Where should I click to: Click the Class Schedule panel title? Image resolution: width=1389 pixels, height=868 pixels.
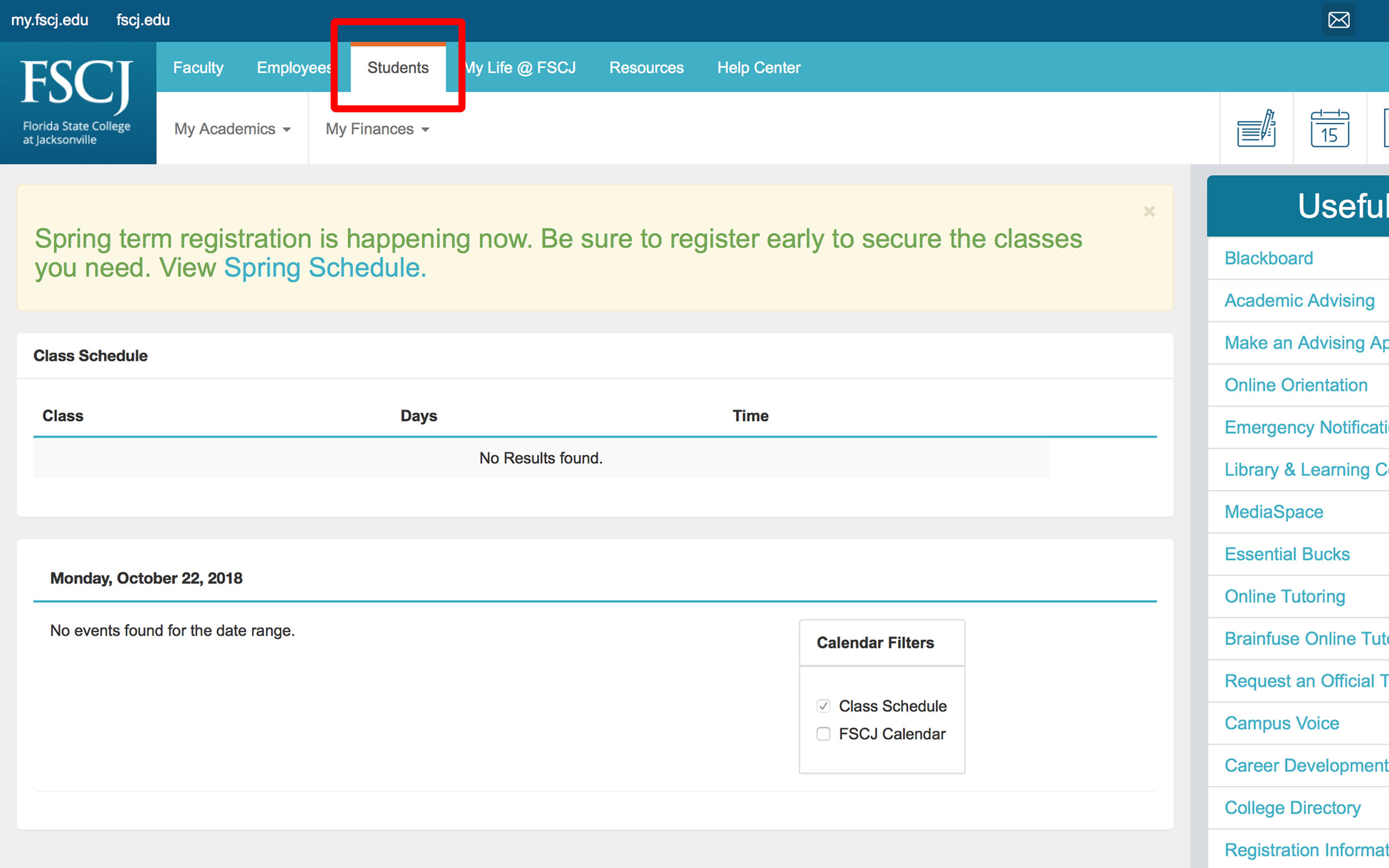[90, 356]
